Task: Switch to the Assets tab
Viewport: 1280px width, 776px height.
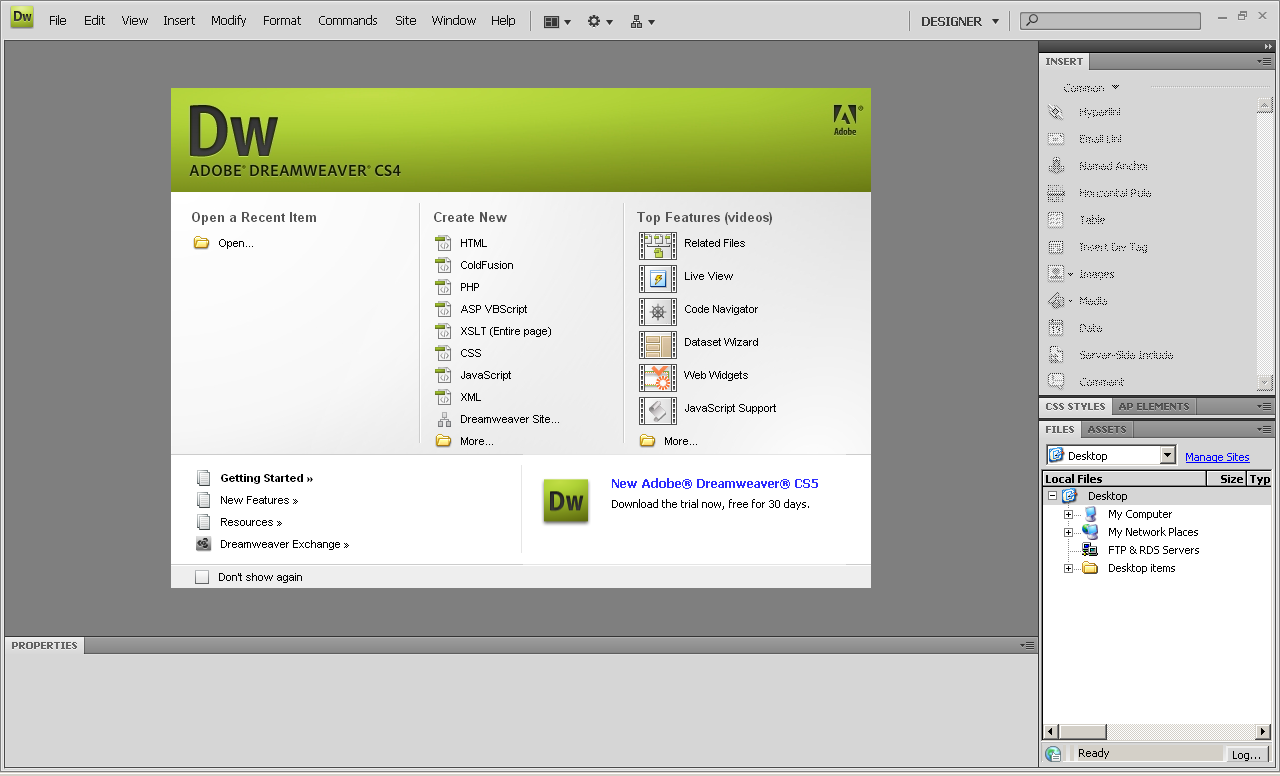Action: (x=1107, y=429)
